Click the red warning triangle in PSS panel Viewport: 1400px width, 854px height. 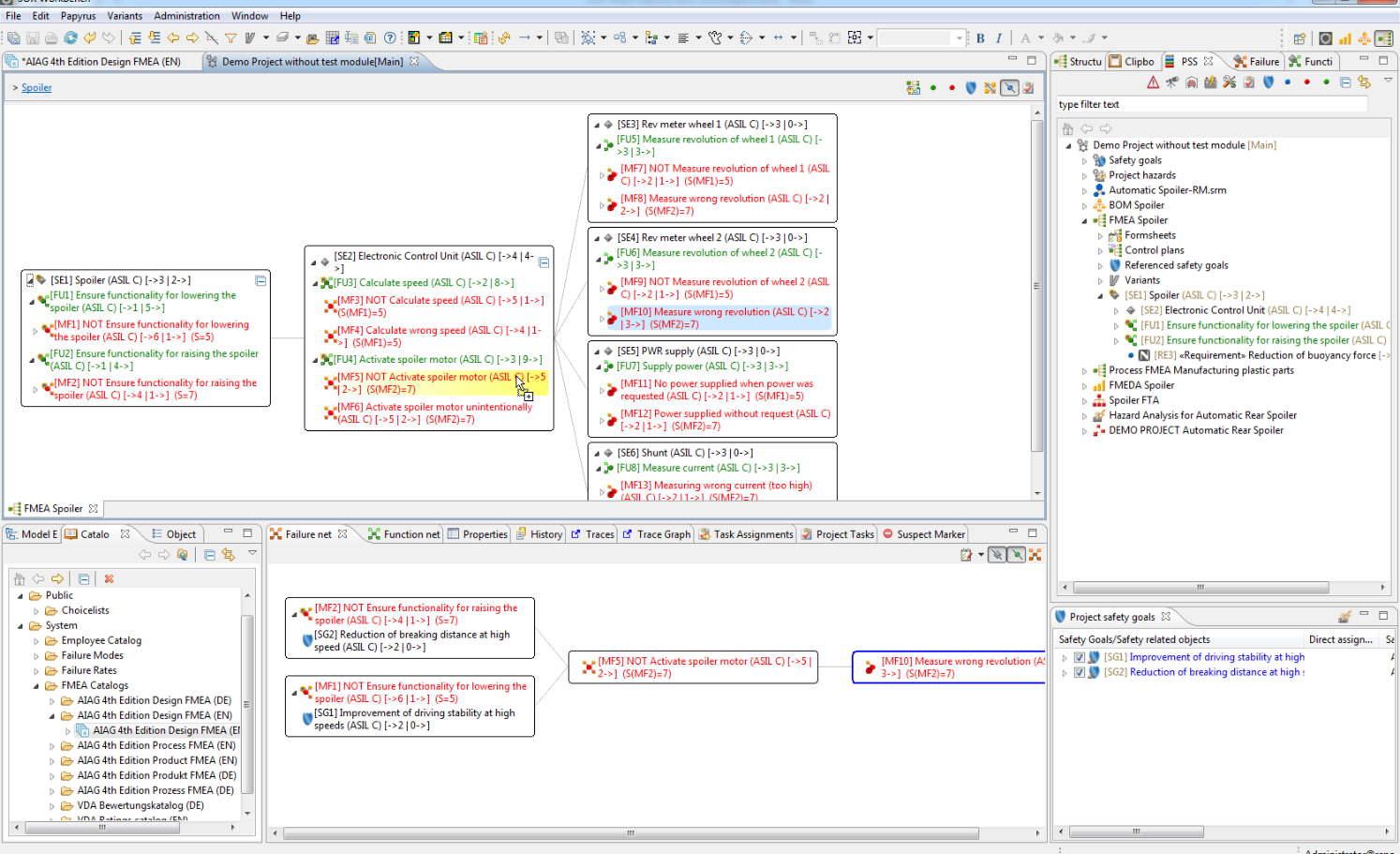[1153, 82]
